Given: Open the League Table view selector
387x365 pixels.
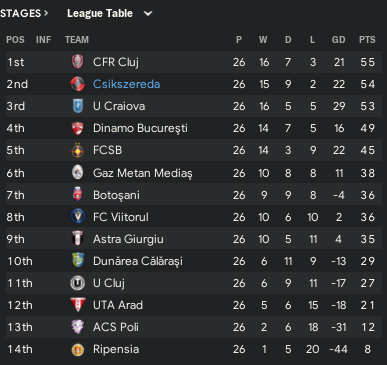Looking at the screenshot, I should point(109,13).
